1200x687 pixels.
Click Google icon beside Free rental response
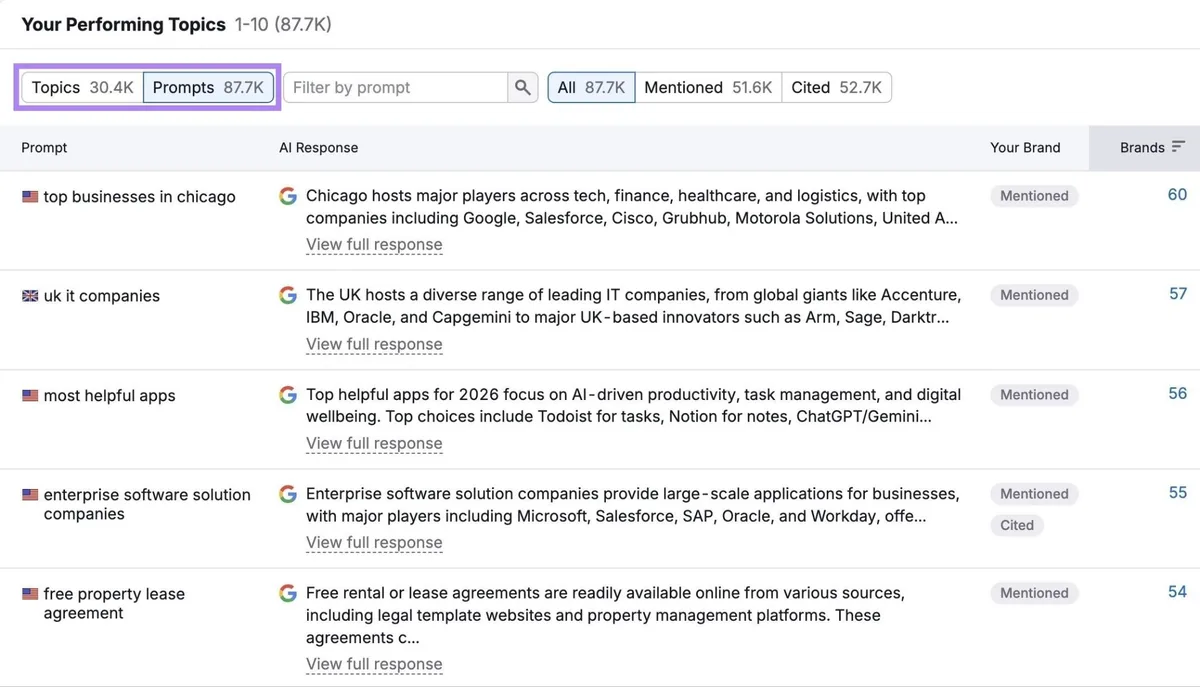click(x=288, y=593)
